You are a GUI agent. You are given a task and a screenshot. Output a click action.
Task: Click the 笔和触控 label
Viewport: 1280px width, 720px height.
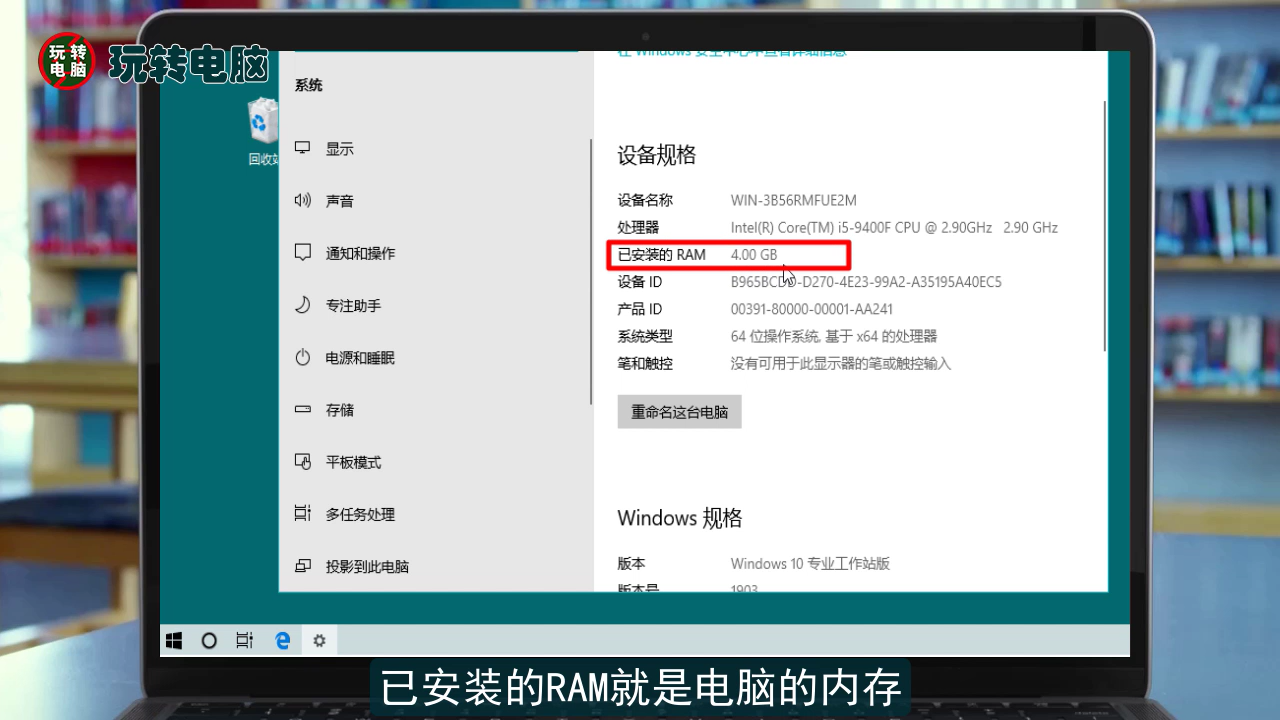click(645, 364)
